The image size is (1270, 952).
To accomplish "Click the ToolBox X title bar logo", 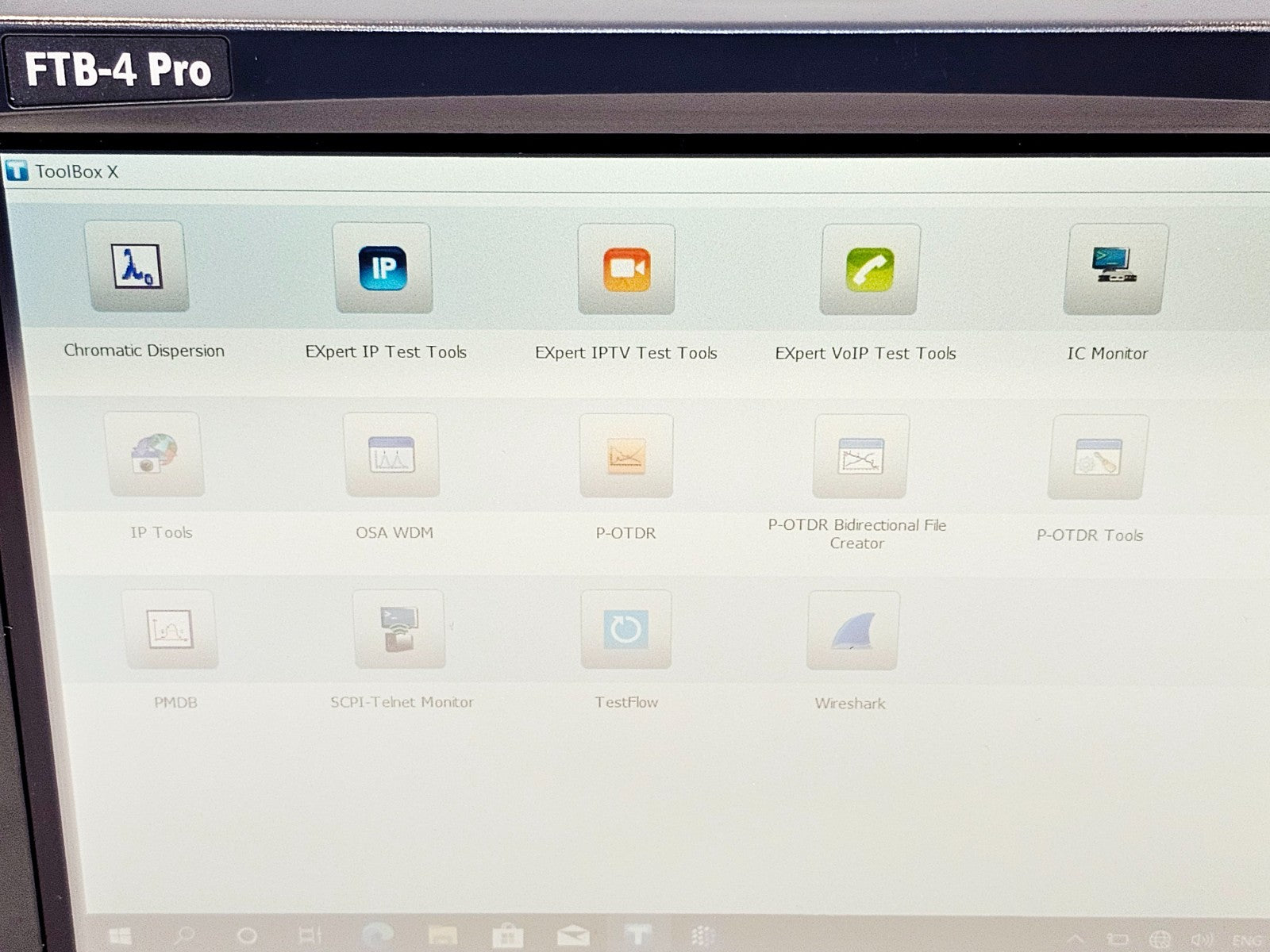I will [x=17, y=170].
